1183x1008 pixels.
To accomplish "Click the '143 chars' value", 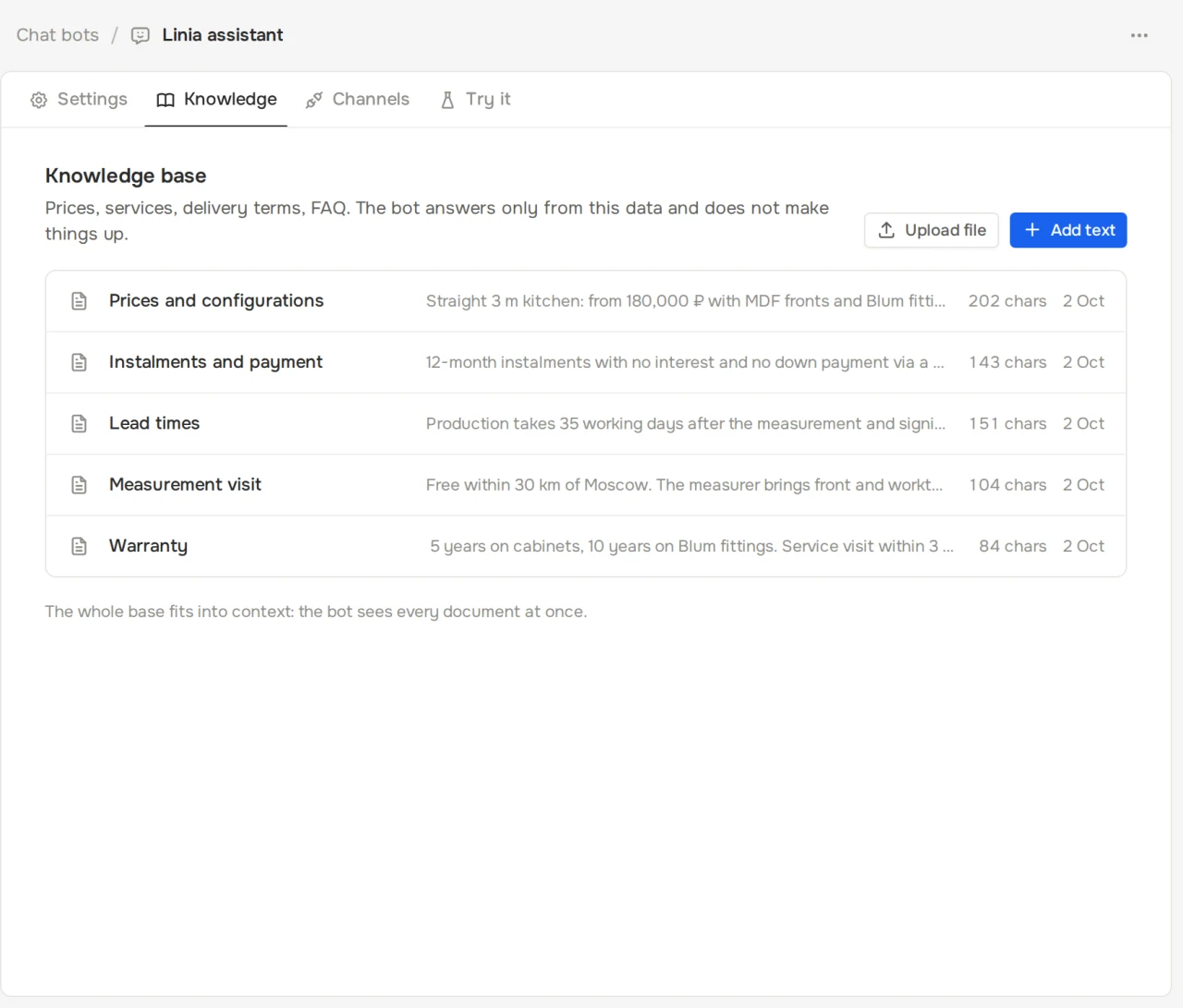I will tap(1008, 362).
